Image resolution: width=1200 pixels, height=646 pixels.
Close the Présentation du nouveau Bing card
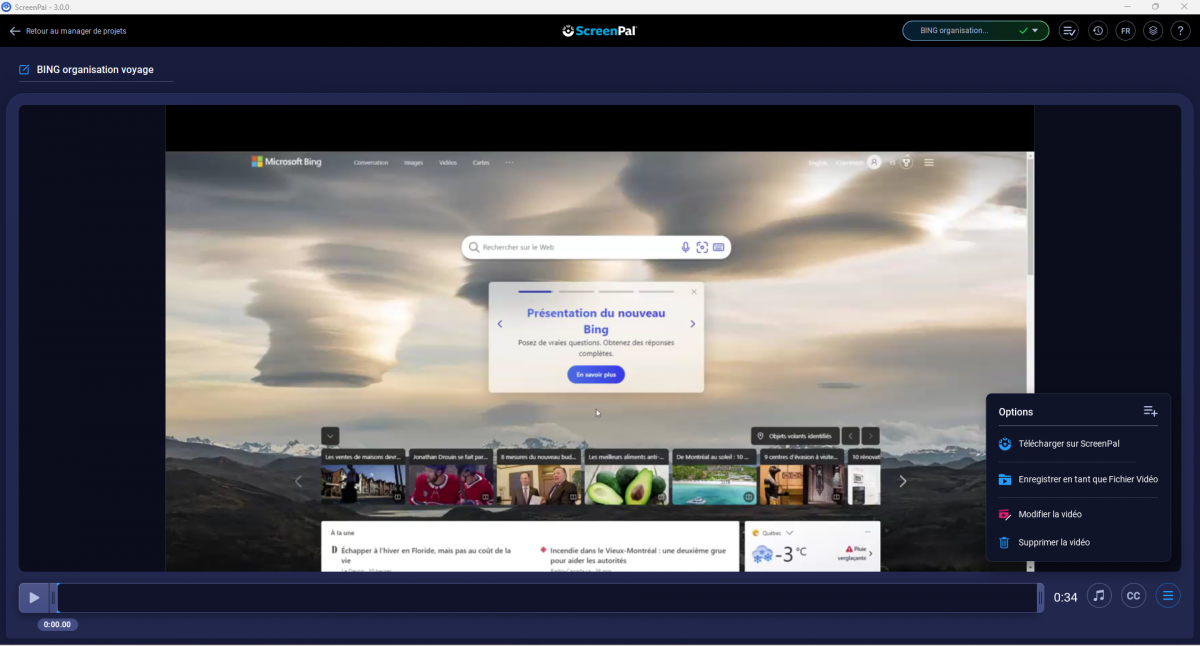click(694, 292)
